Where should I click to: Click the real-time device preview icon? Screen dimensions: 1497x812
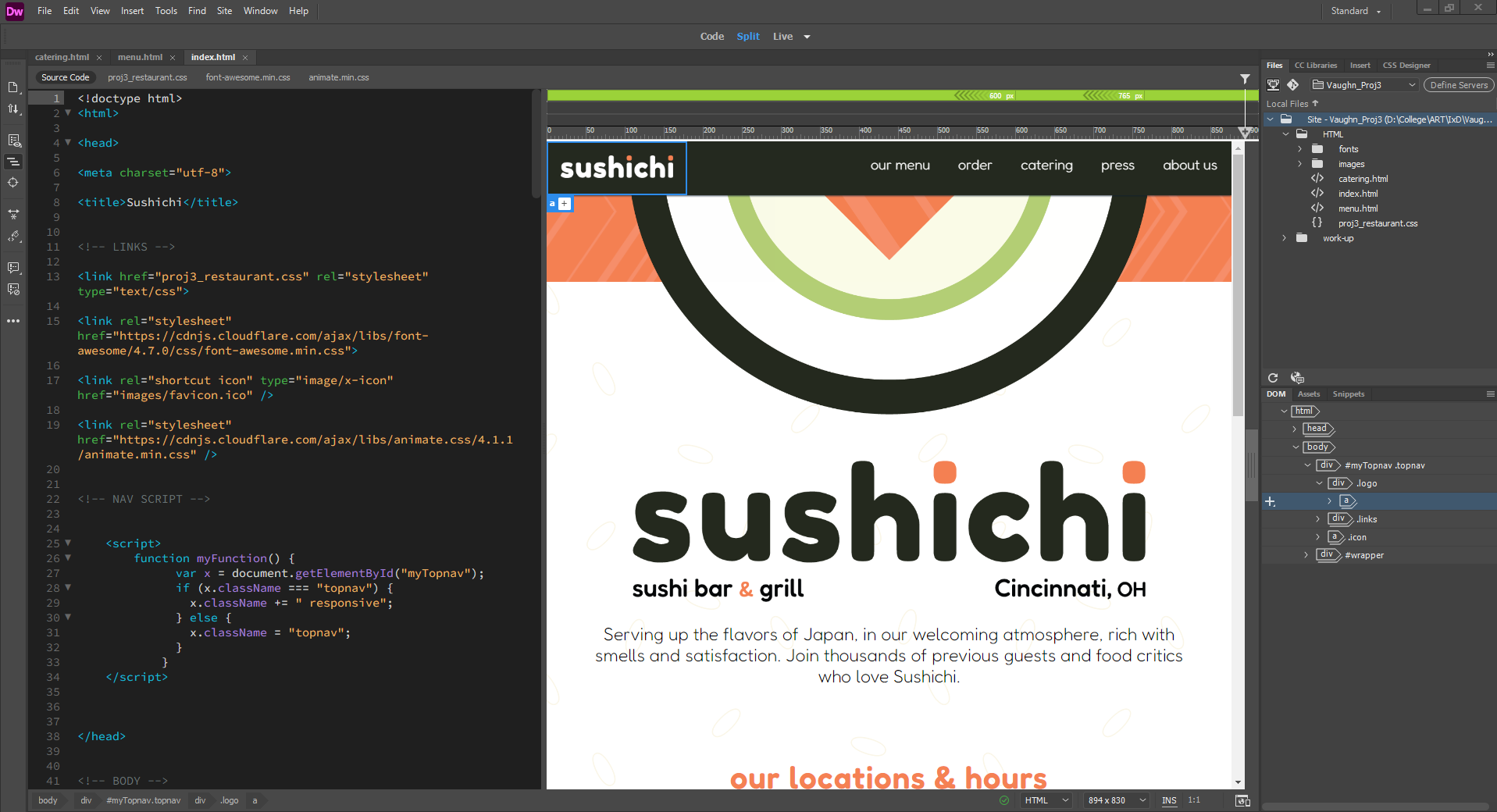pyautogui.click(x=1242, y=800)
